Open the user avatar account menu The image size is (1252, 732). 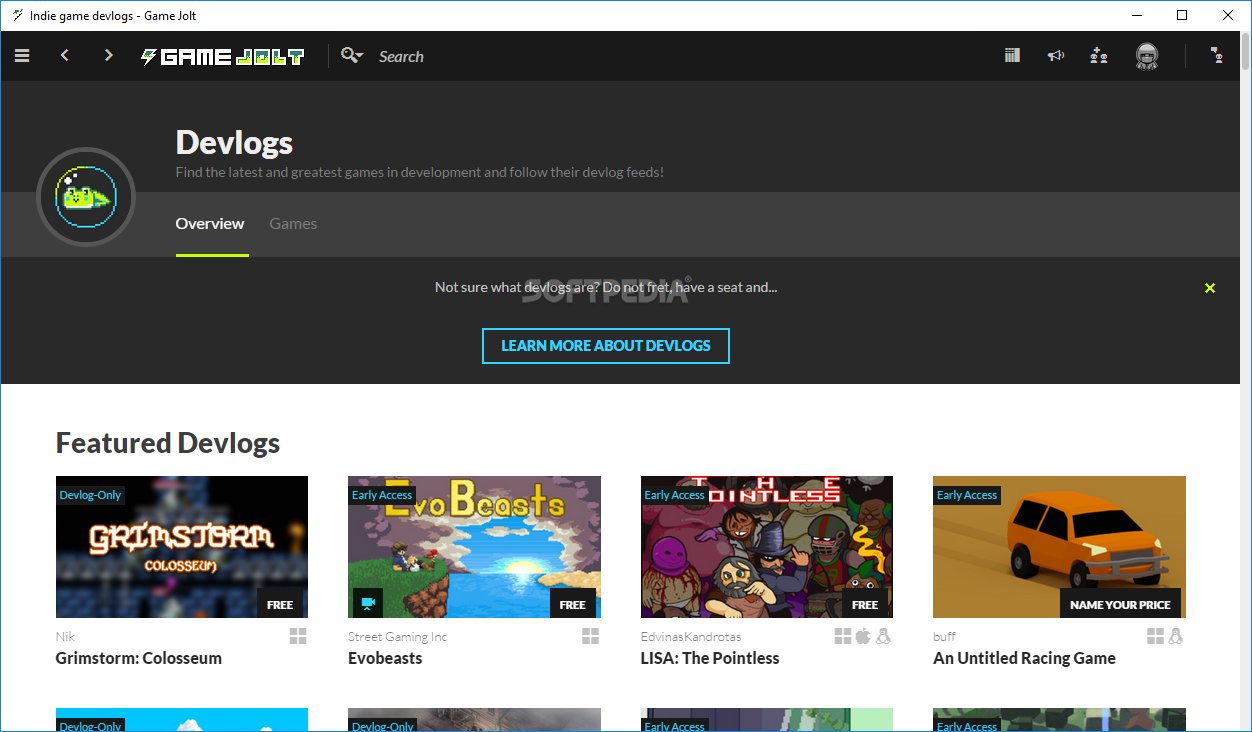pos(1147,57)
